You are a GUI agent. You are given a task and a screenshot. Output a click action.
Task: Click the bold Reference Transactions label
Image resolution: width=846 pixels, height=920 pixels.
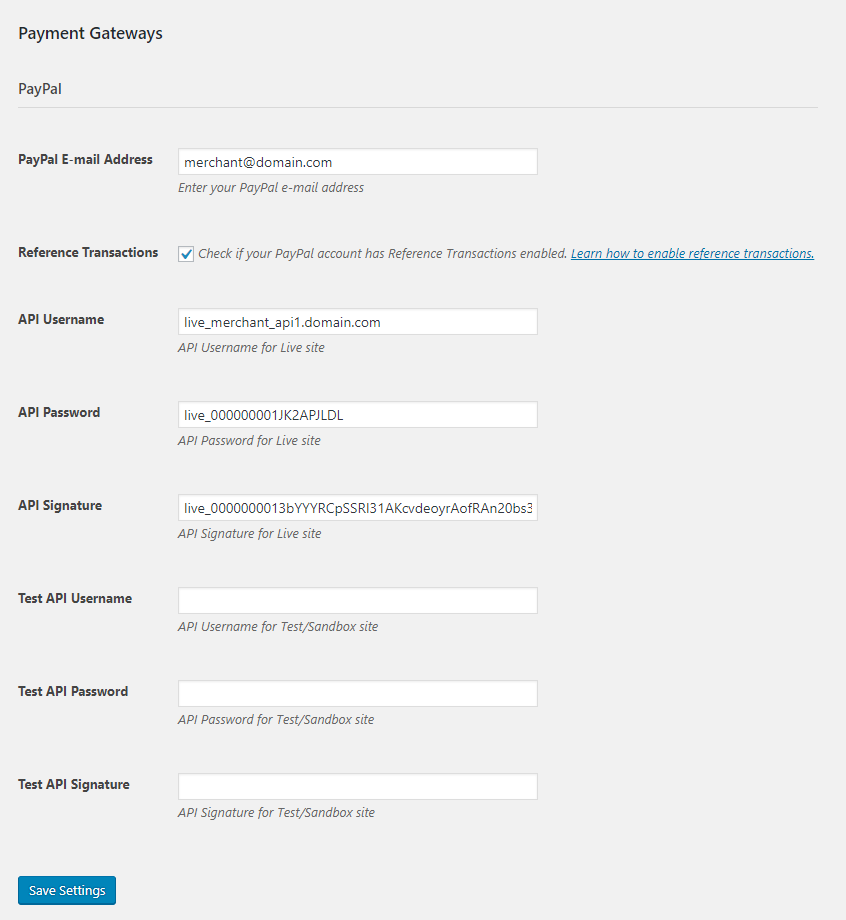88,253
